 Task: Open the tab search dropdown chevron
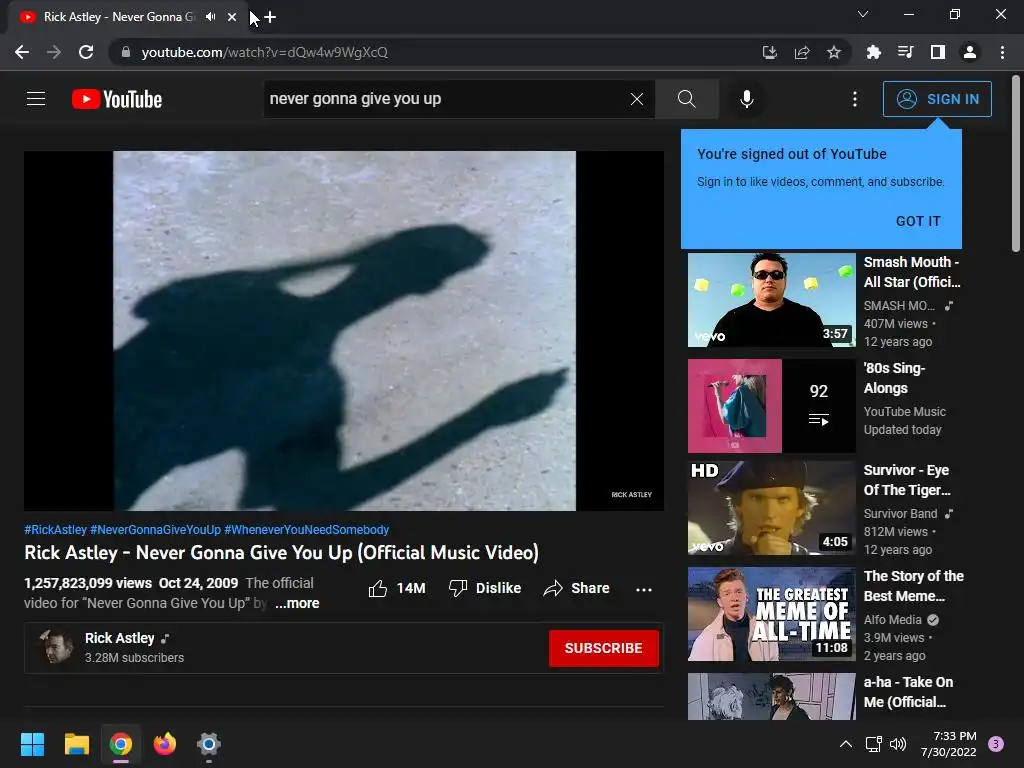coord(863,14)
